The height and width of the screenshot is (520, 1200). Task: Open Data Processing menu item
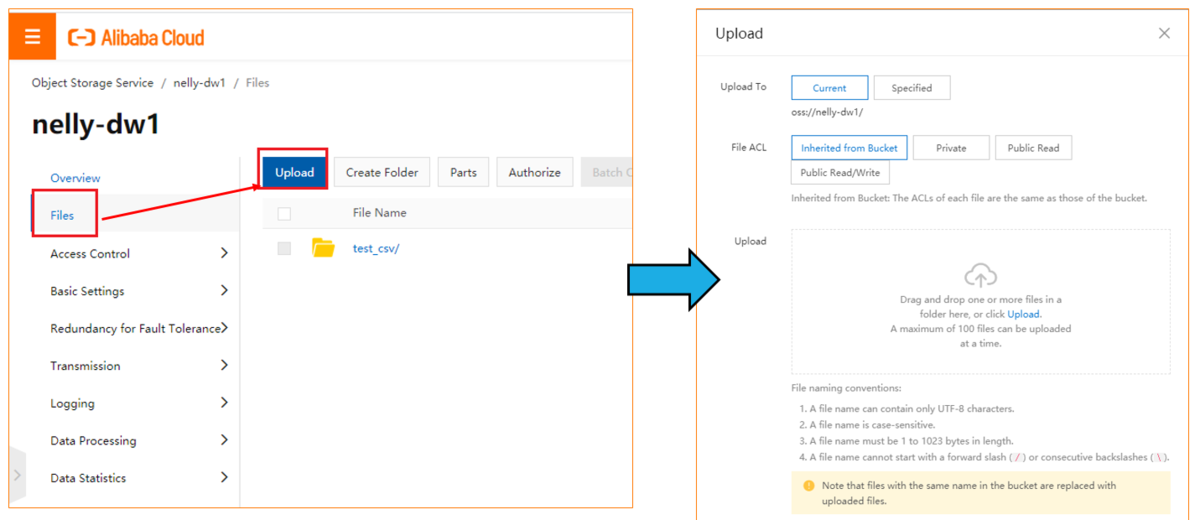(x=93, y=441)
